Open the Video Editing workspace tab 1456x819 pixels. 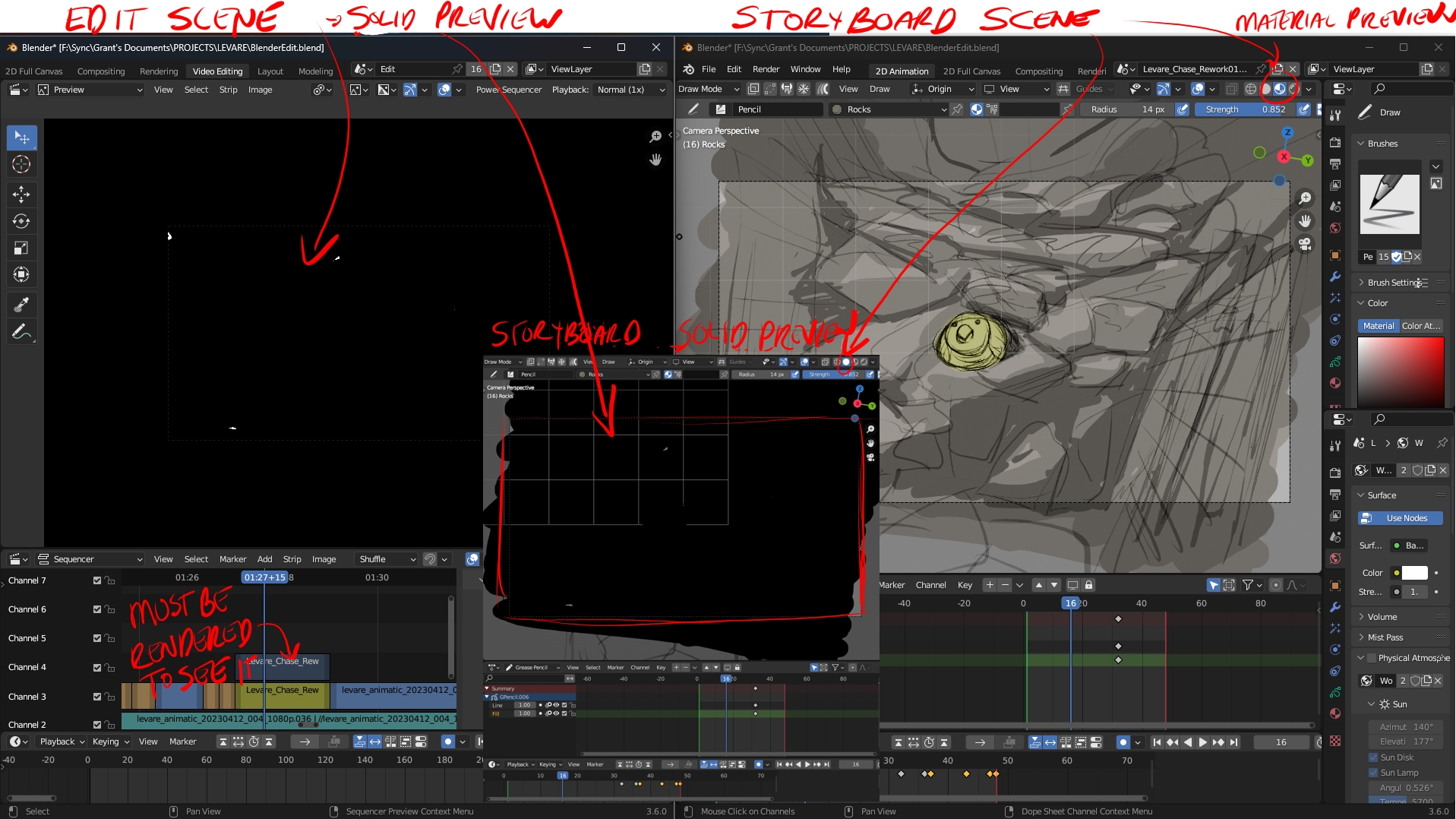click(x=217, y=71)
